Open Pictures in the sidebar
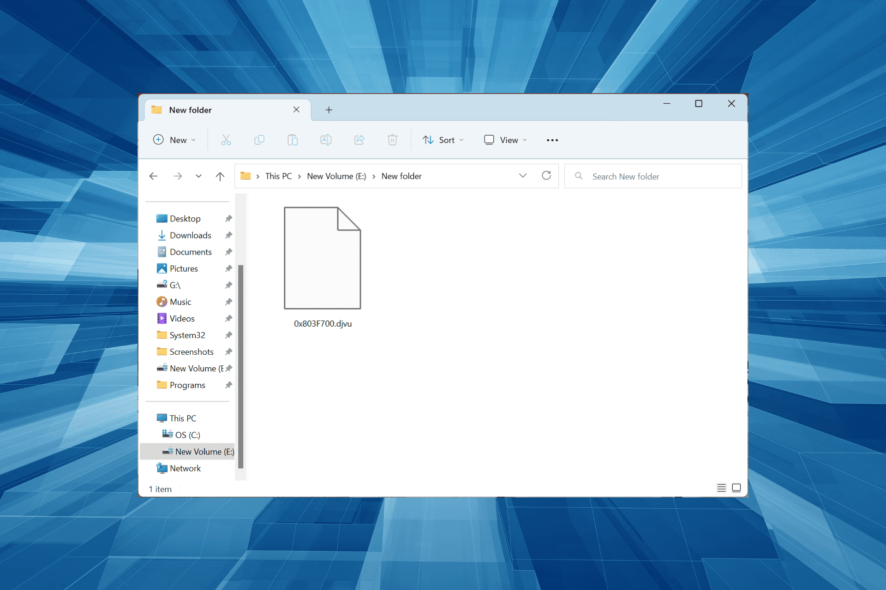The image size is (886, 590). (x=184, y=268)
